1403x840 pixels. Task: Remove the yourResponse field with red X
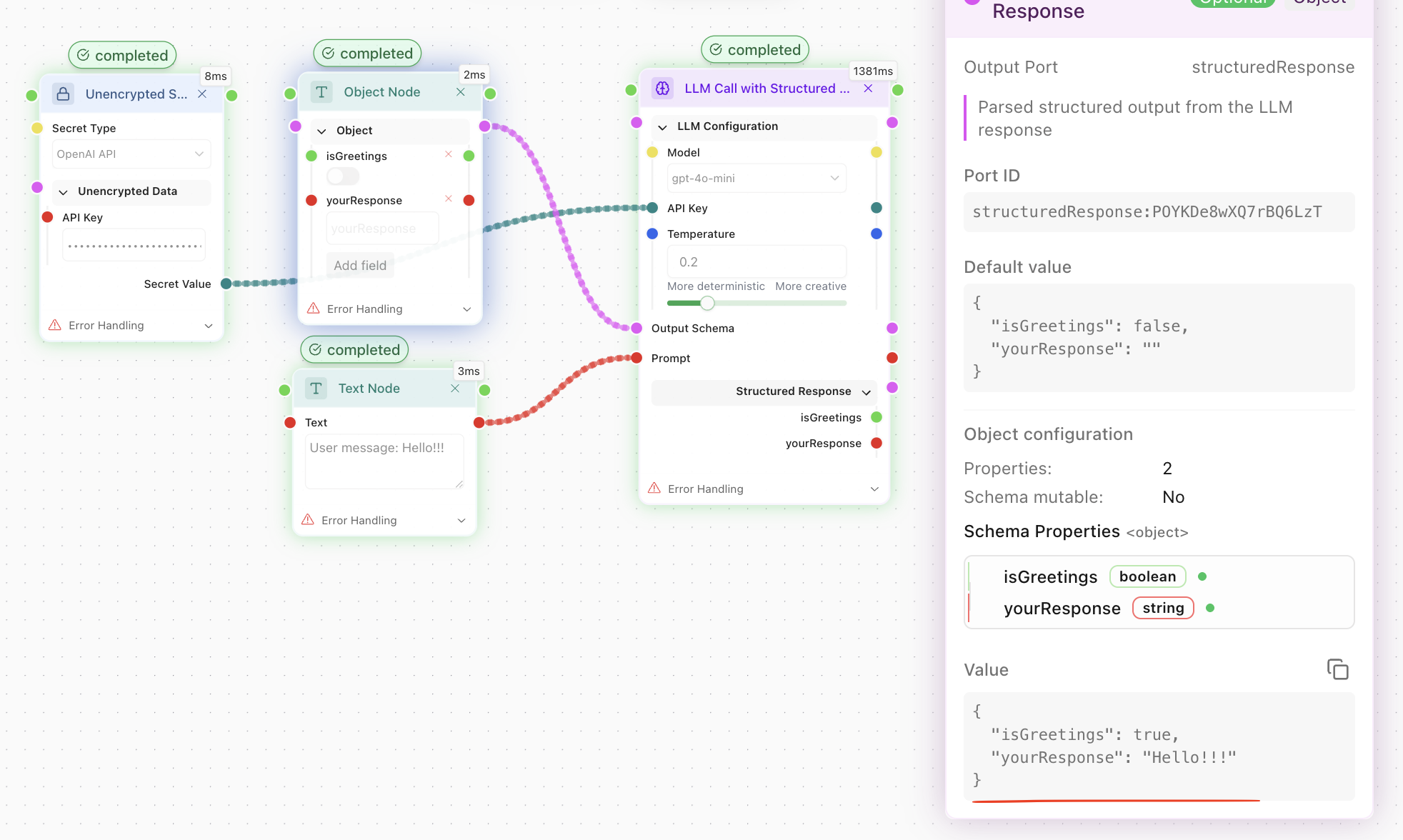pyautogui.click(x=449, y=199)
